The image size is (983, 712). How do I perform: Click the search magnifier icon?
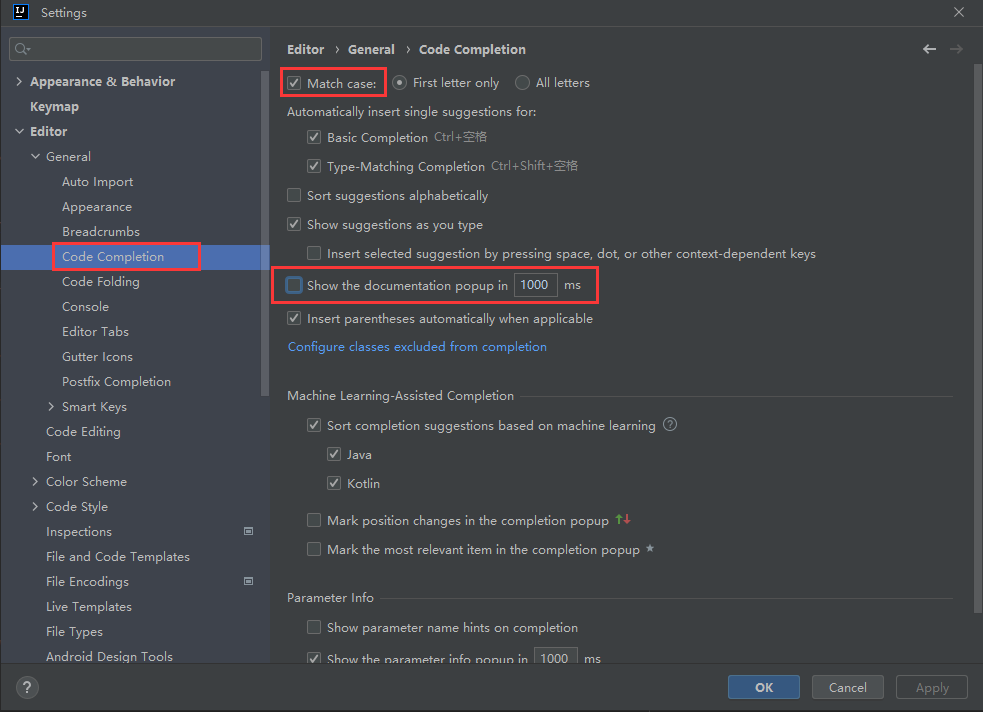[22, 49]
